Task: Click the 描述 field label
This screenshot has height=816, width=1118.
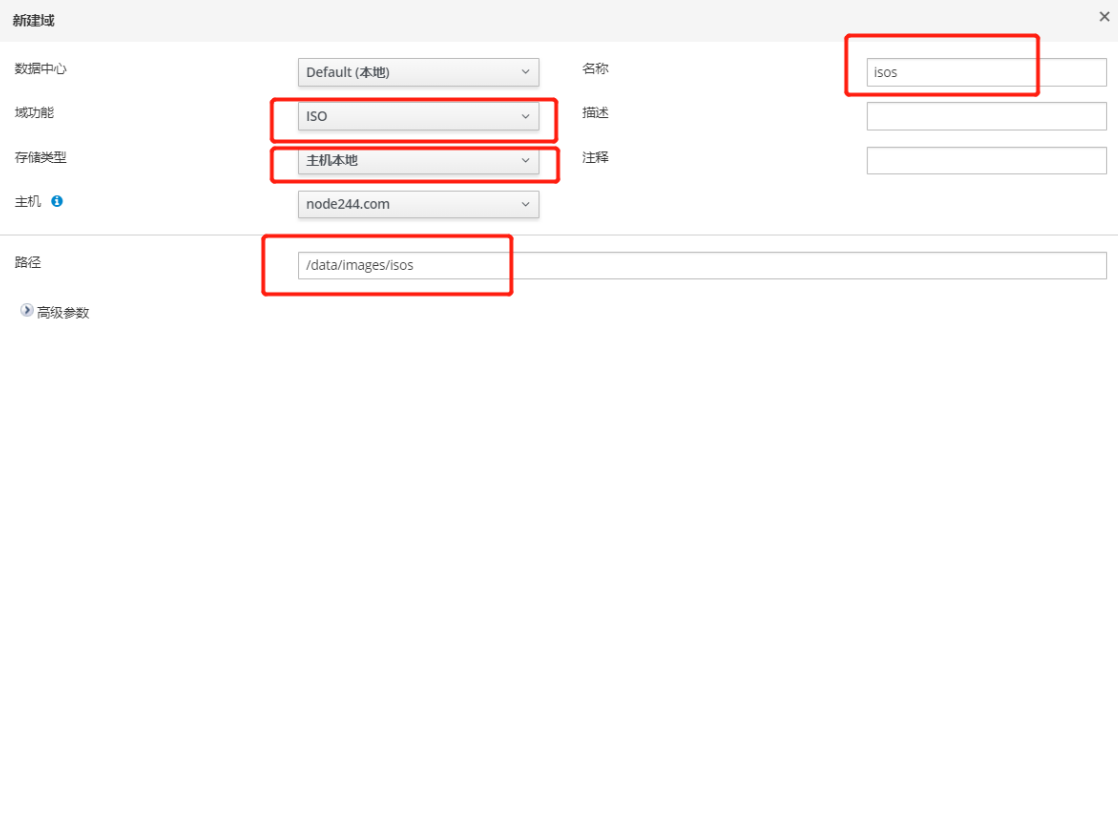Action: 595,113
